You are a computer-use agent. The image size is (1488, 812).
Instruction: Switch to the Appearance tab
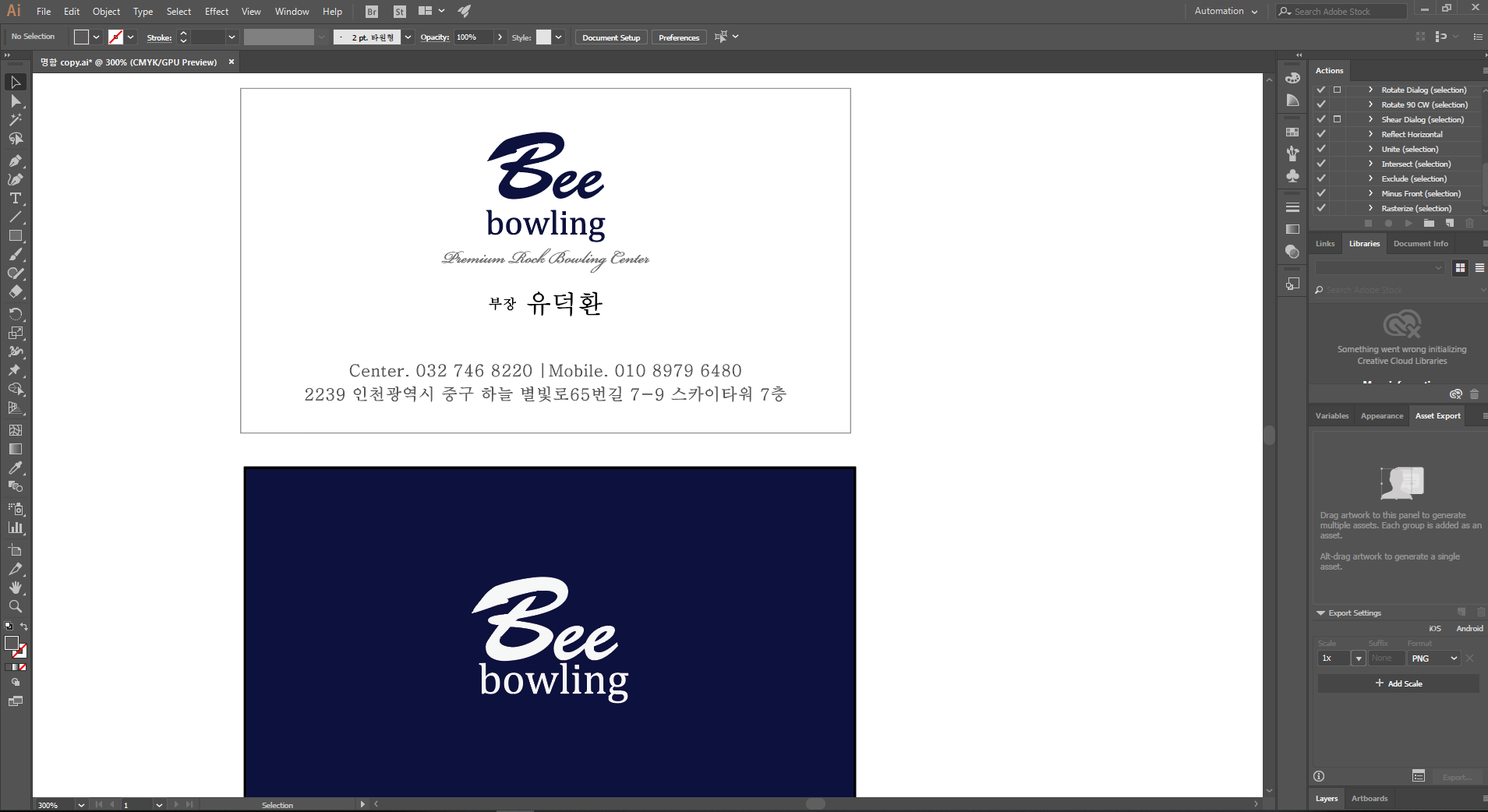[1381, 416]
